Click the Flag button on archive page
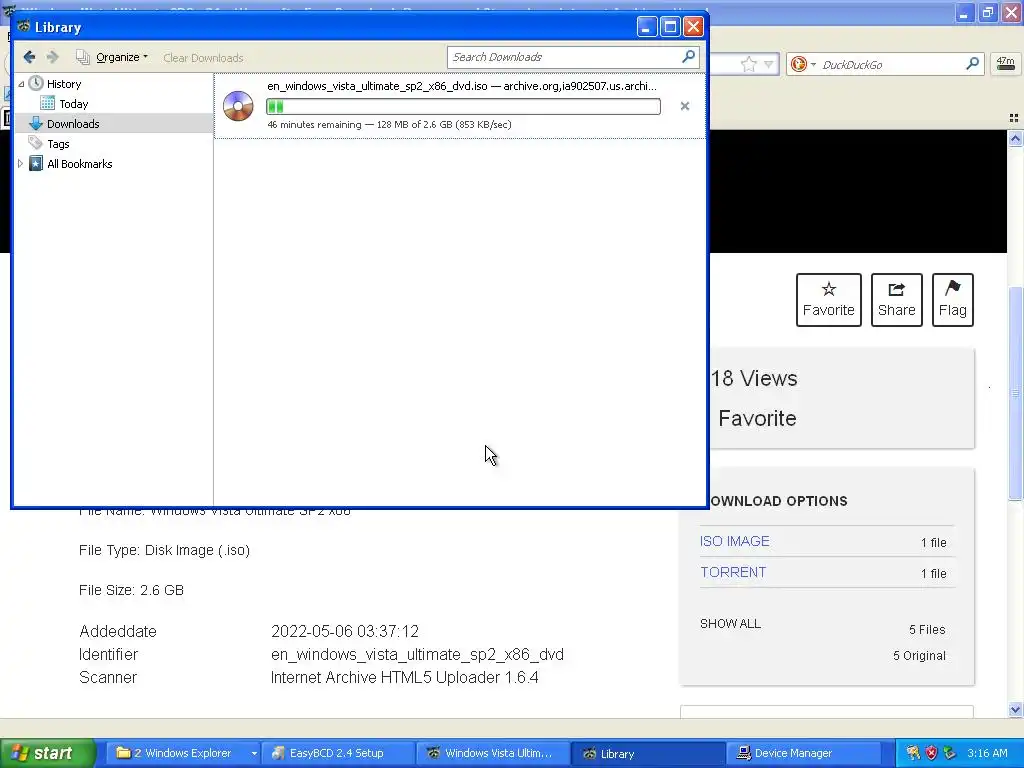This screenshot has width=1024, height=768. click(952, 300)
